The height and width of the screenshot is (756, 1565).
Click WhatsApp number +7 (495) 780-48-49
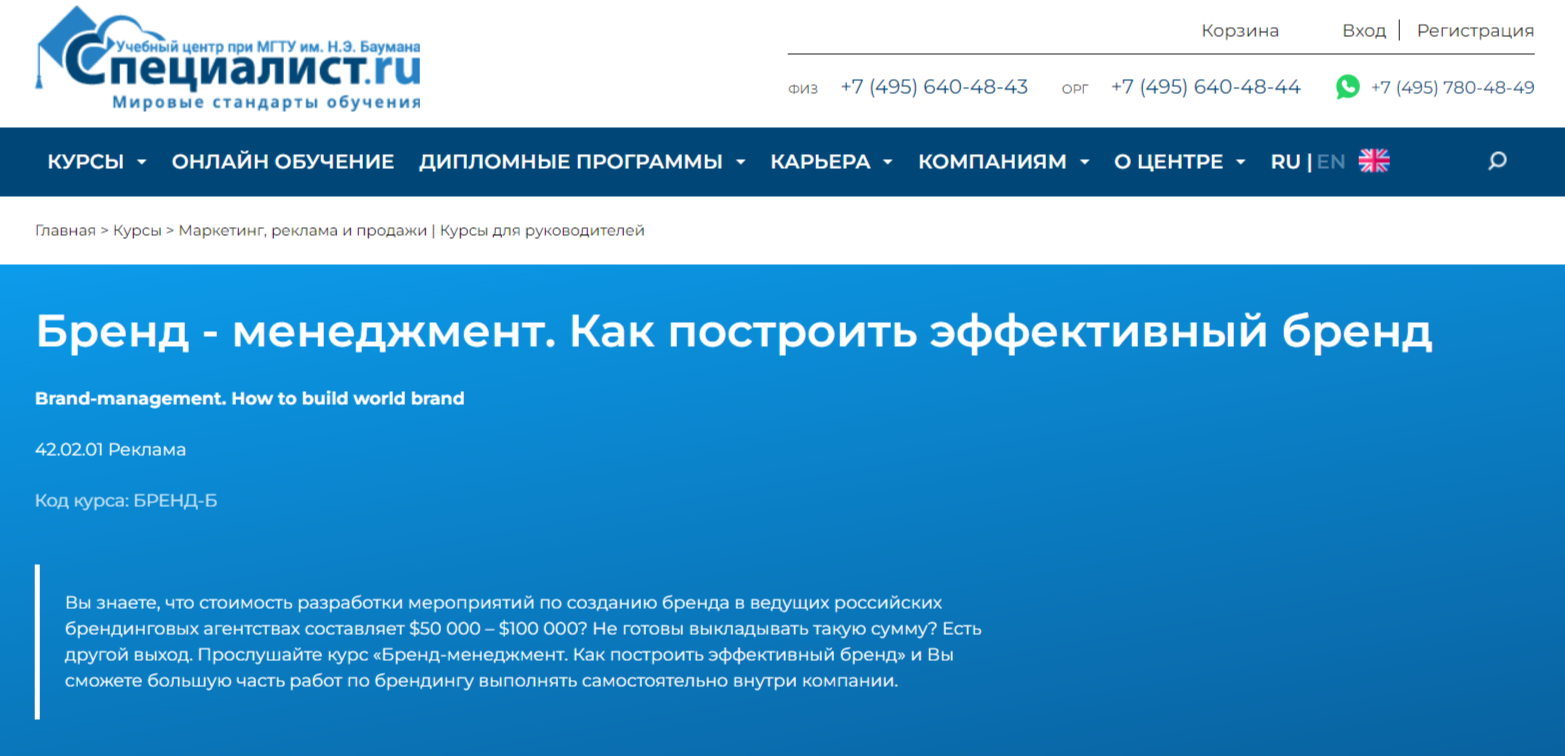point(1452,88)
